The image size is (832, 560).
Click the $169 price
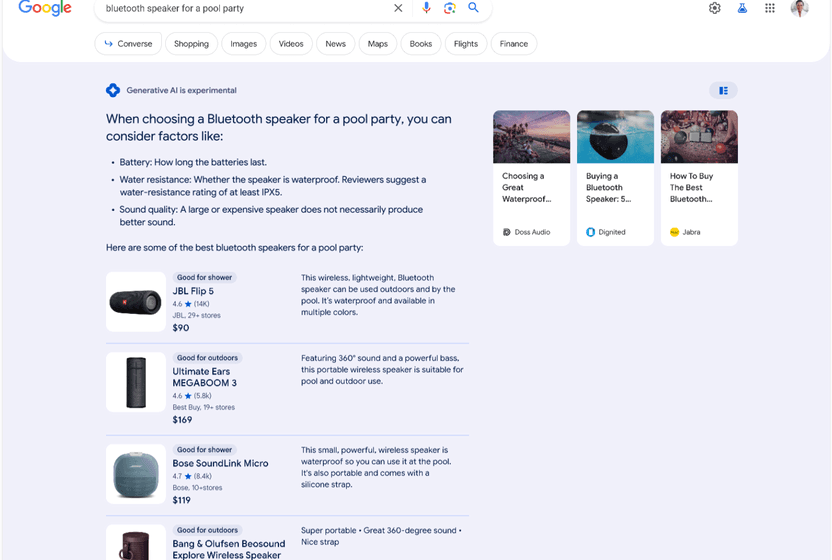point(182,420)
